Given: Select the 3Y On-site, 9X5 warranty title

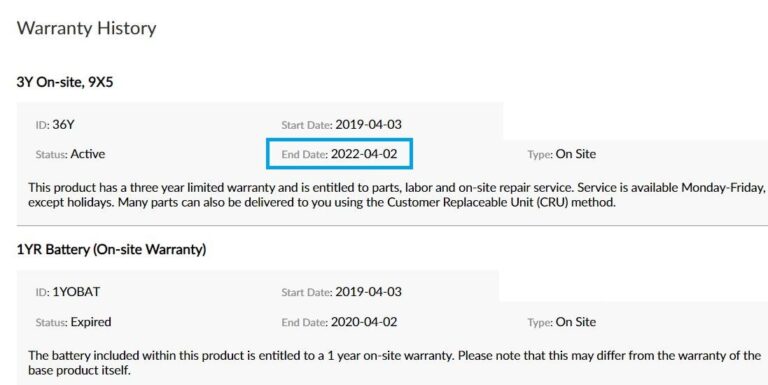Looking at the screenshot, I should pyautogui.click(x=65, y=82).
